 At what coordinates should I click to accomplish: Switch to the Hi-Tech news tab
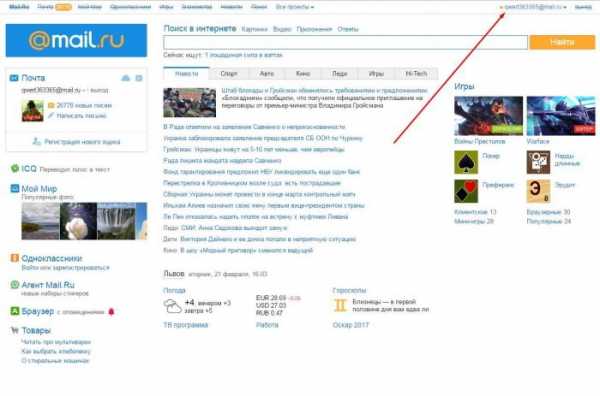tap(416, 73)
